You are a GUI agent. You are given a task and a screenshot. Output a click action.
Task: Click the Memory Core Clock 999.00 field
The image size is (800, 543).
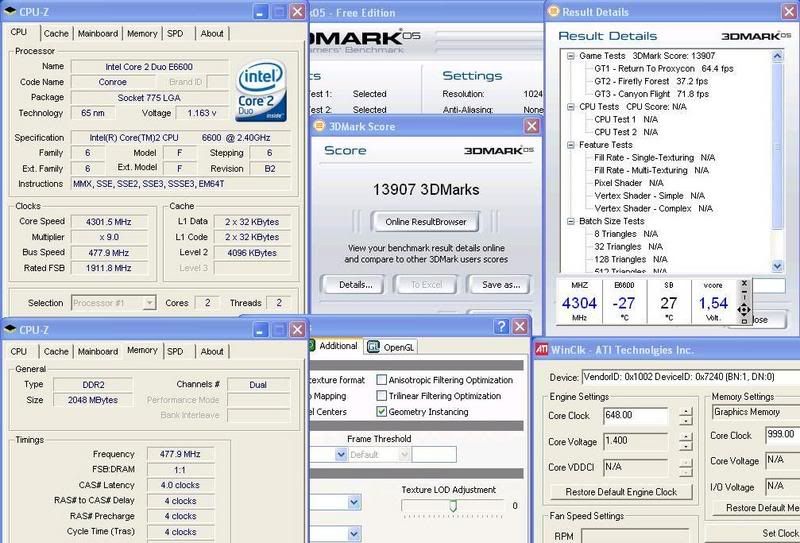(782, 435)
